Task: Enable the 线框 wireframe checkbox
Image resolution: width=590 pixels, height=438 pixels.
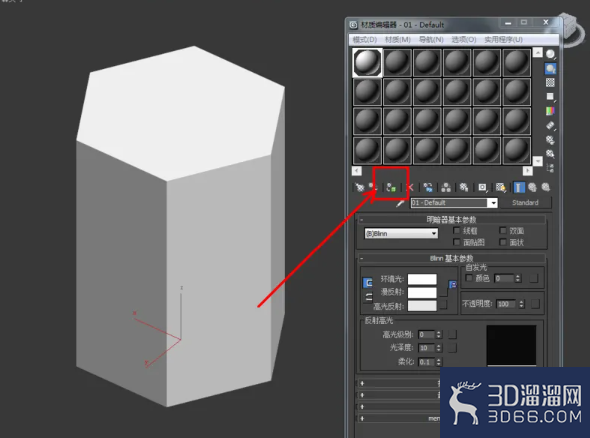Action: click(x=457, y=230)
